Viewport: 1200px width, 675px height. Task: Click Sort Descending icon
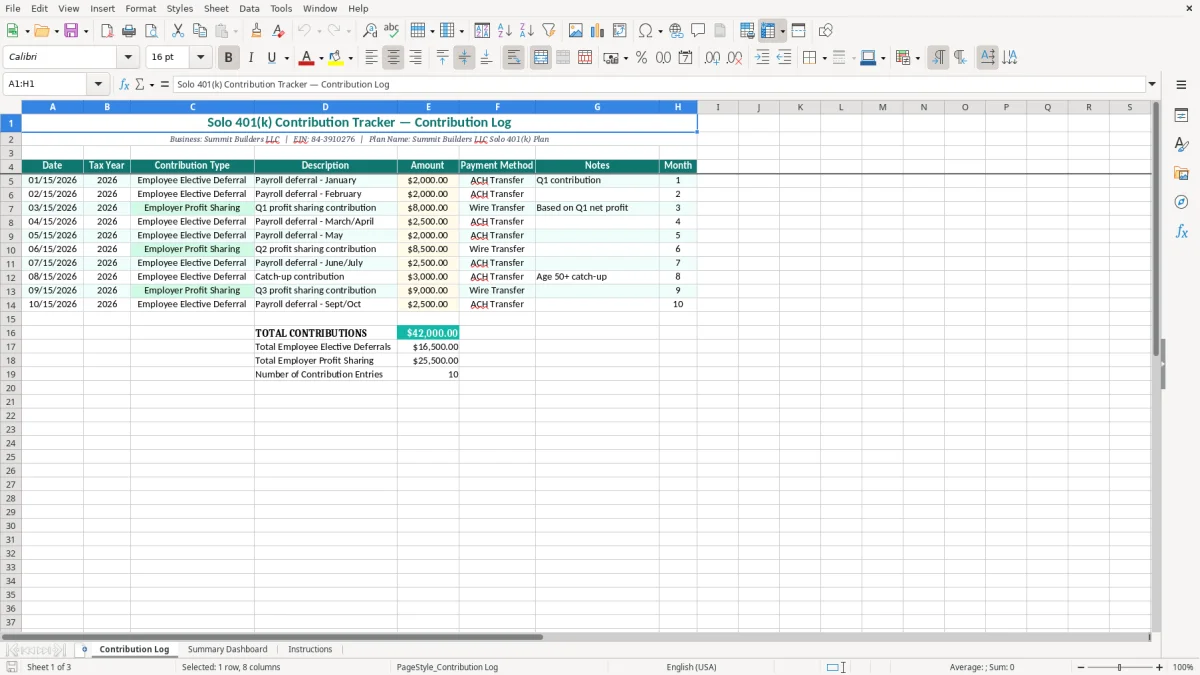(x=527, y=31)
